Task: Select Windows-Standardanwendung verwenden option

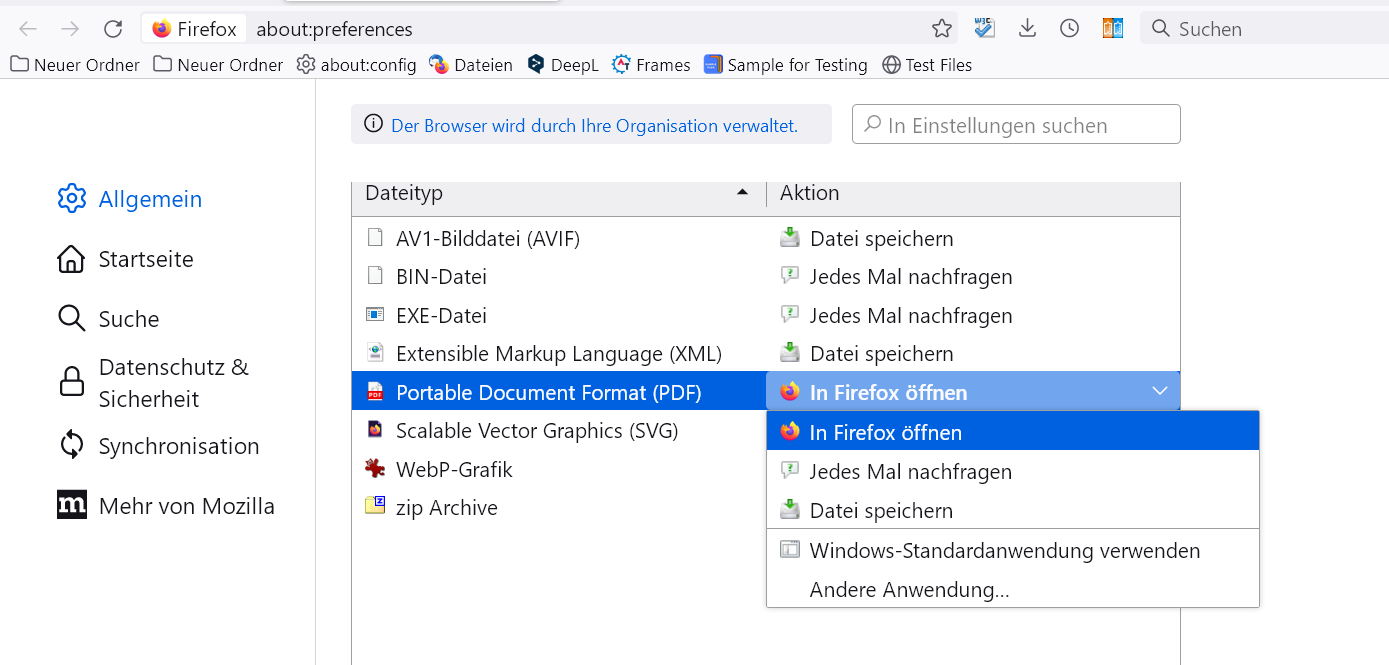Action: [1004, 550]
